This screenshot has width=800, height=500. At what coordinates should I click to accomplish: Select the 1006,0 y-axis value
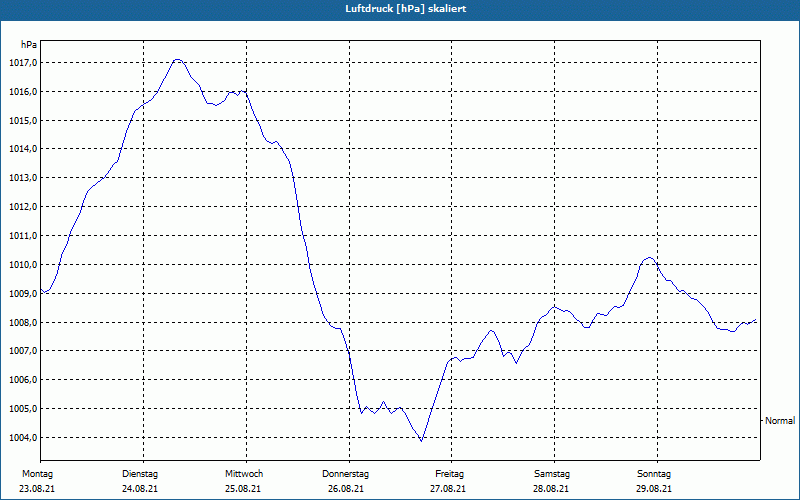click(x=23, y=380)
